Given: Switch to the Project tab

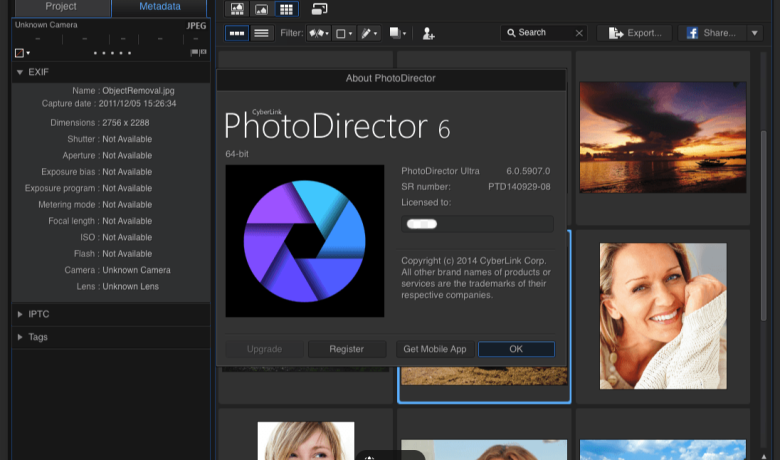Looking at the screenshot, I should (61, 7).
